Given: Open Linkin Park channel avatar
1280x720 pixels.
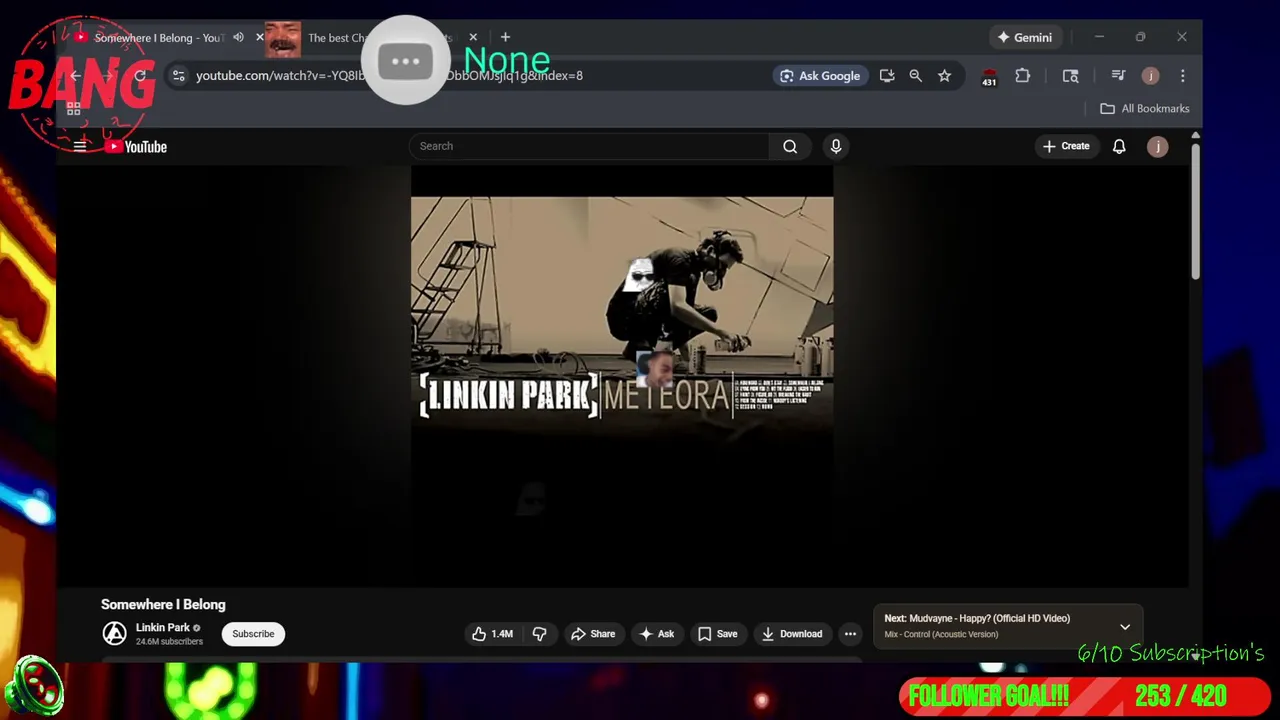Looking at the screenshot, I should click(x=115, y=633).
